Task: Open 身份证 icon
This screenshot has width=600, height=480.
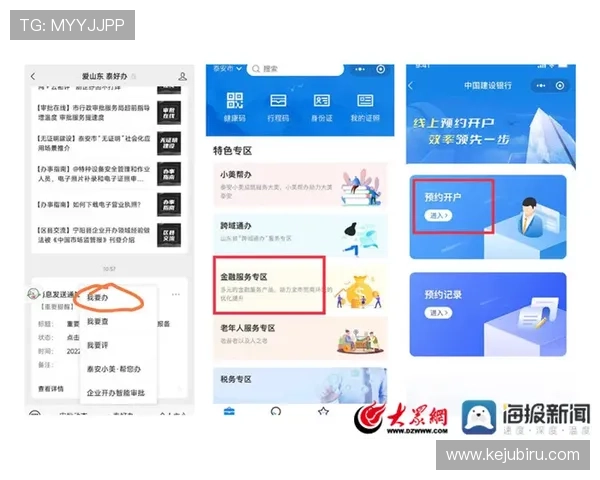Action: pyautogui.click(x=321, y=101)
